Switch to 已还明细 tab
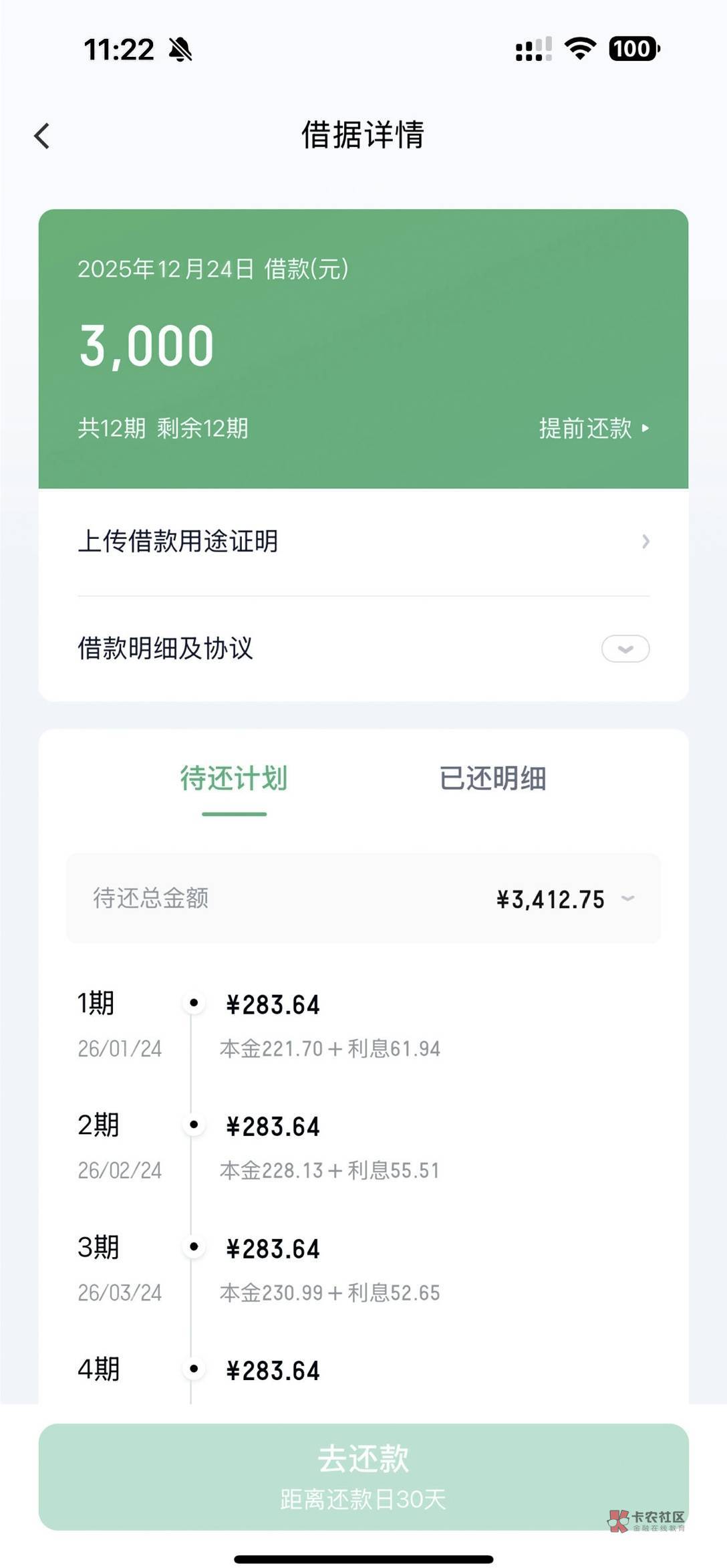This screenshot has width=727, height=1568. [x=492, y=778]
